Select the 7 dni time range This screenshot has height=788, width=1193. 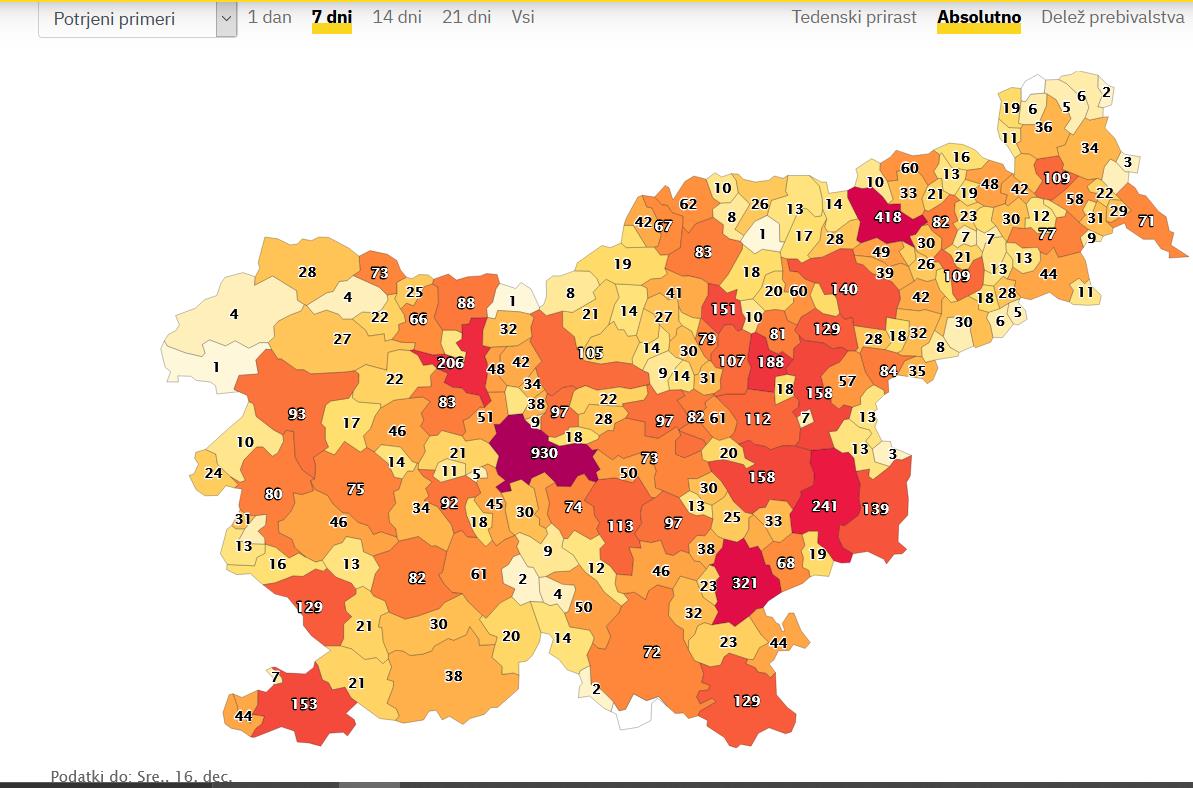332,17
